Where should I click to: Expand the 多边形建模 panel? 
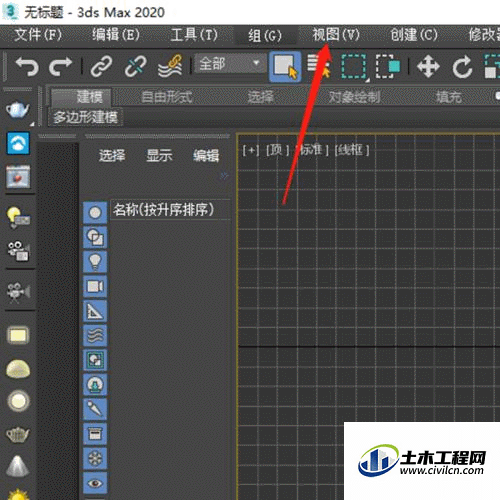click(x=85, y=117)
